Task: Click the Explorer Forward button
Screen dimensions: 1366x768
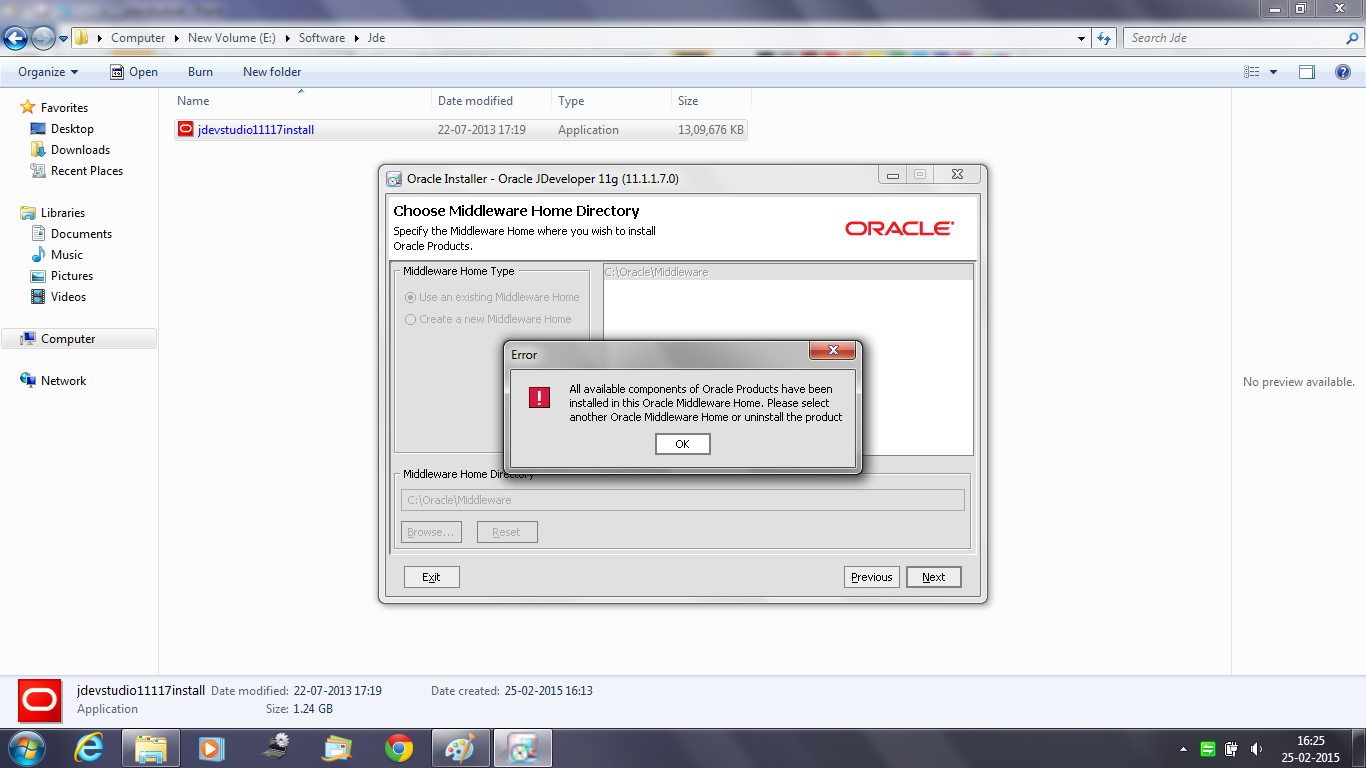Action: pos(43,38)
